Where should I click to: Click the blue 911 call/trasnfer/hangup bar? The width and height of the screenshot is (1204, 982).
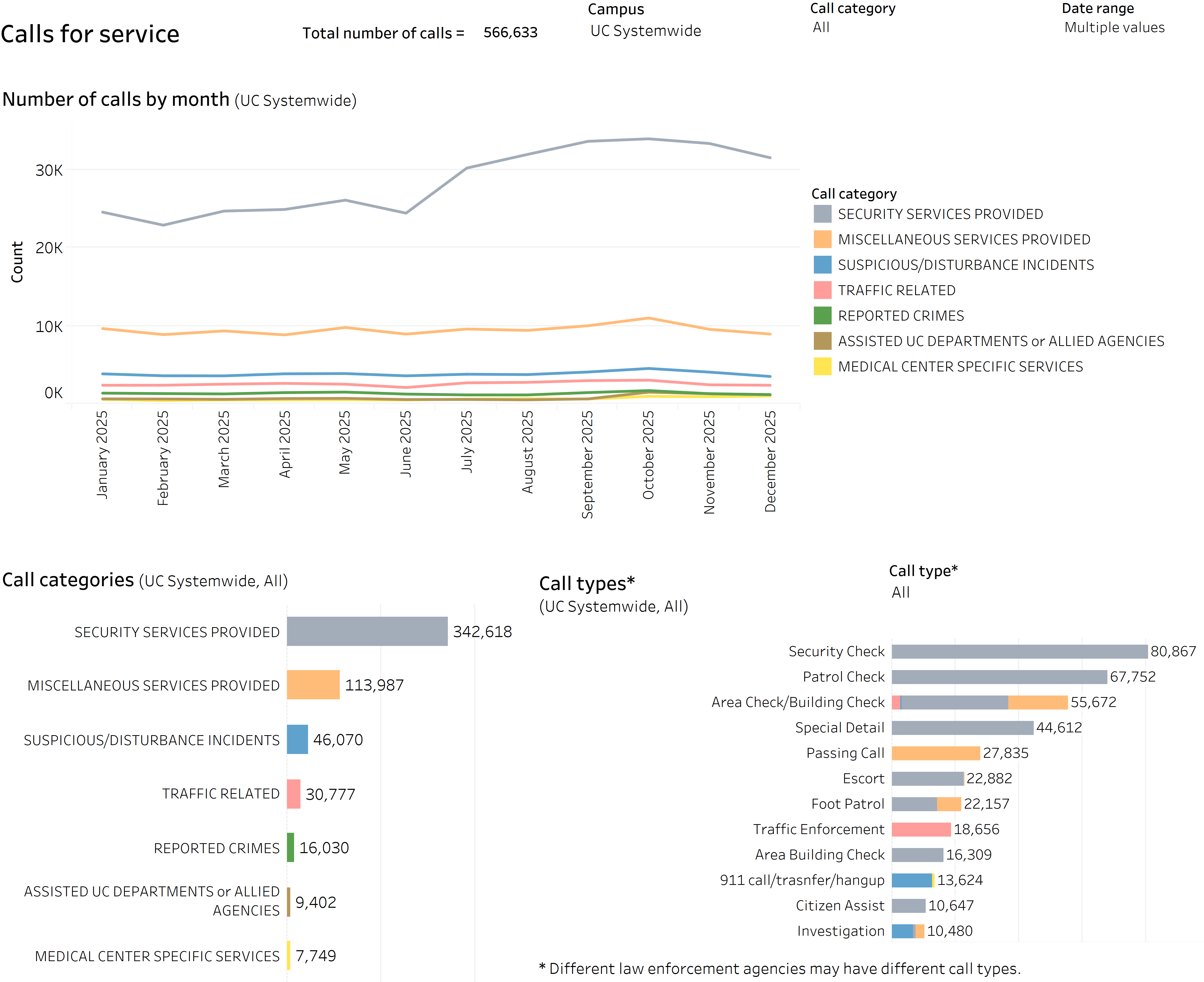click(x=912, y=880)
